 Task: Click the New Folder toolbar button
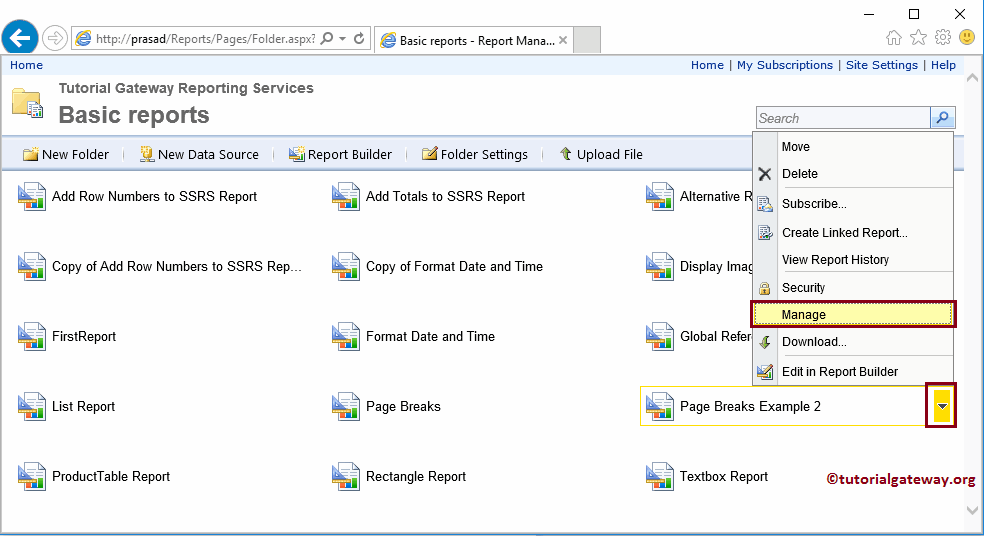tap(66, 154)
